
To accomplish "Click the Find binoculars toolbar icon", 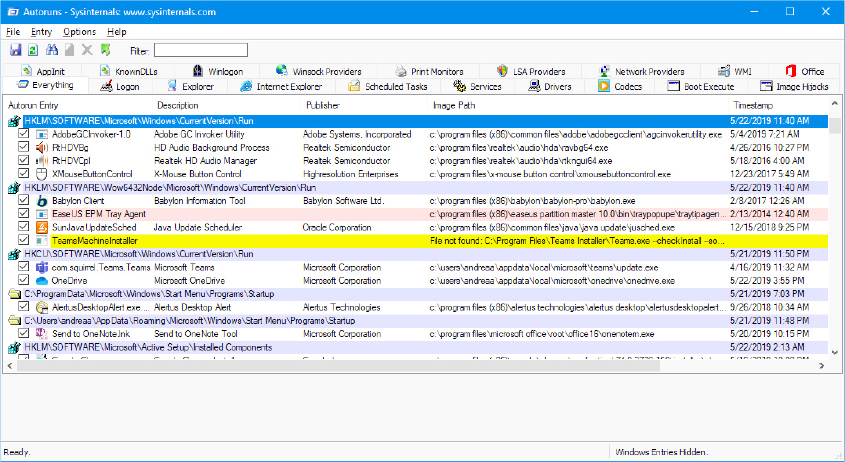I will click(x=51, y=50).
